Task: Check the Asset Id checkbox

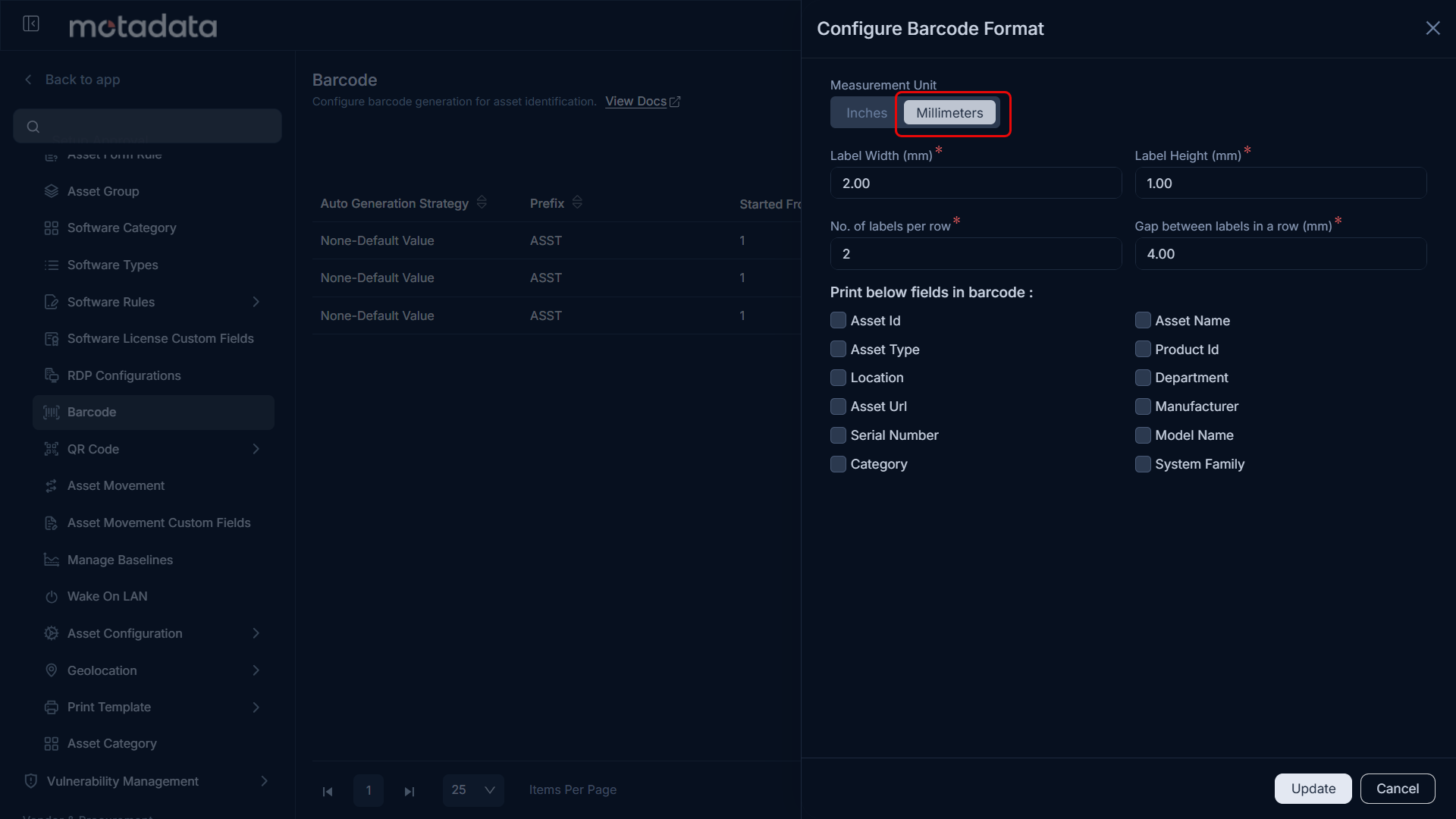Action: click(838, 320)
